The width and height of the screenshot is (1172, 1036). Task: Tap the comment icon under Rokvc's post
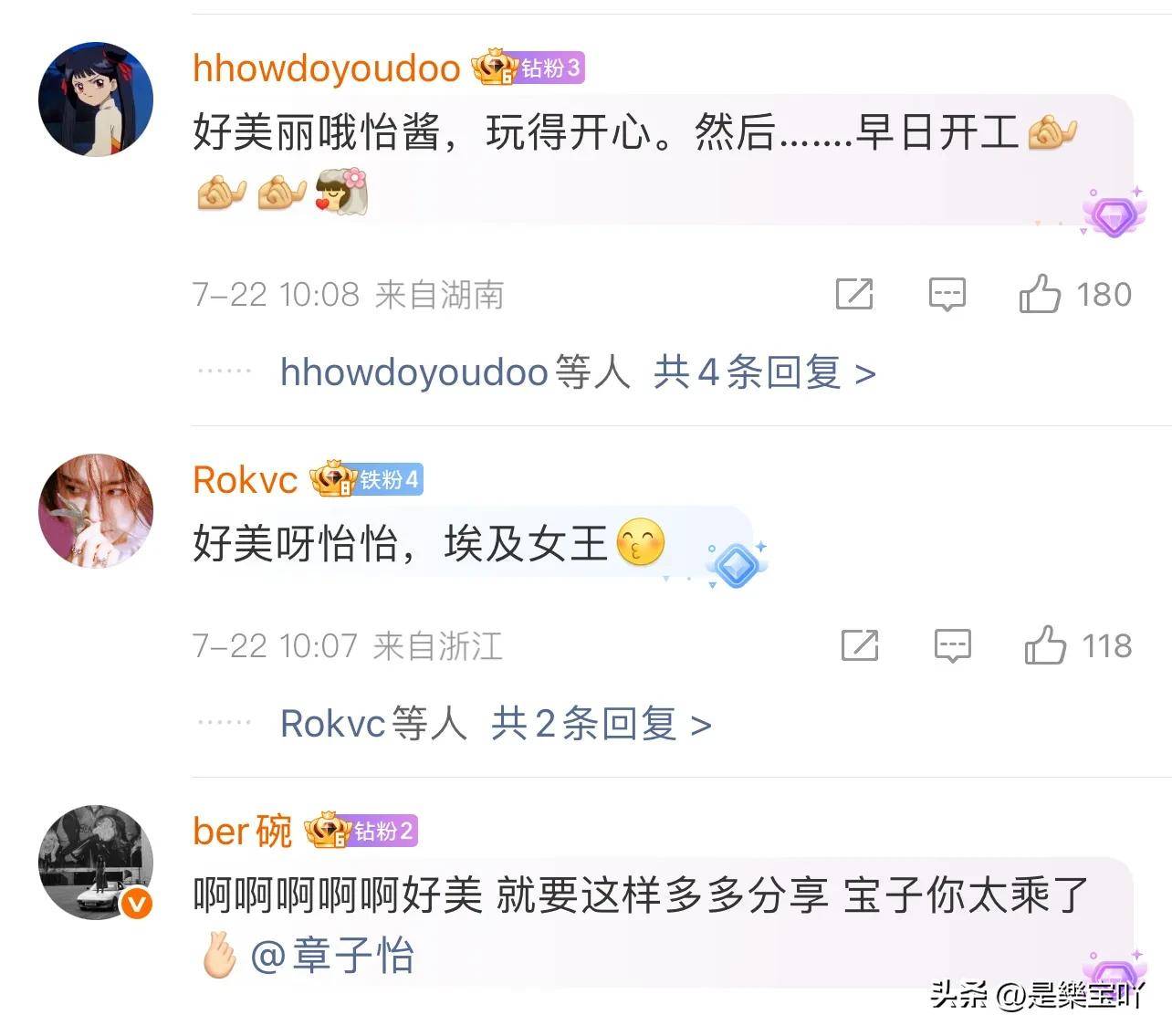coord(952,645)
